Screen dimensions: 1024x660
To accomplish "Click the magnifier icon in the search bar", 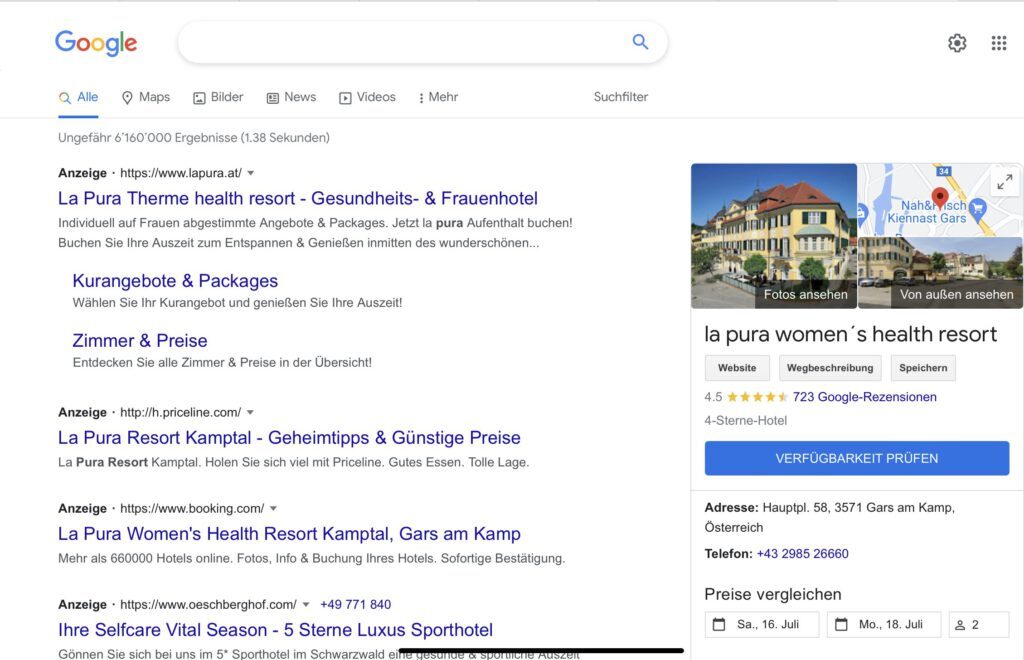I will [640, 43].
